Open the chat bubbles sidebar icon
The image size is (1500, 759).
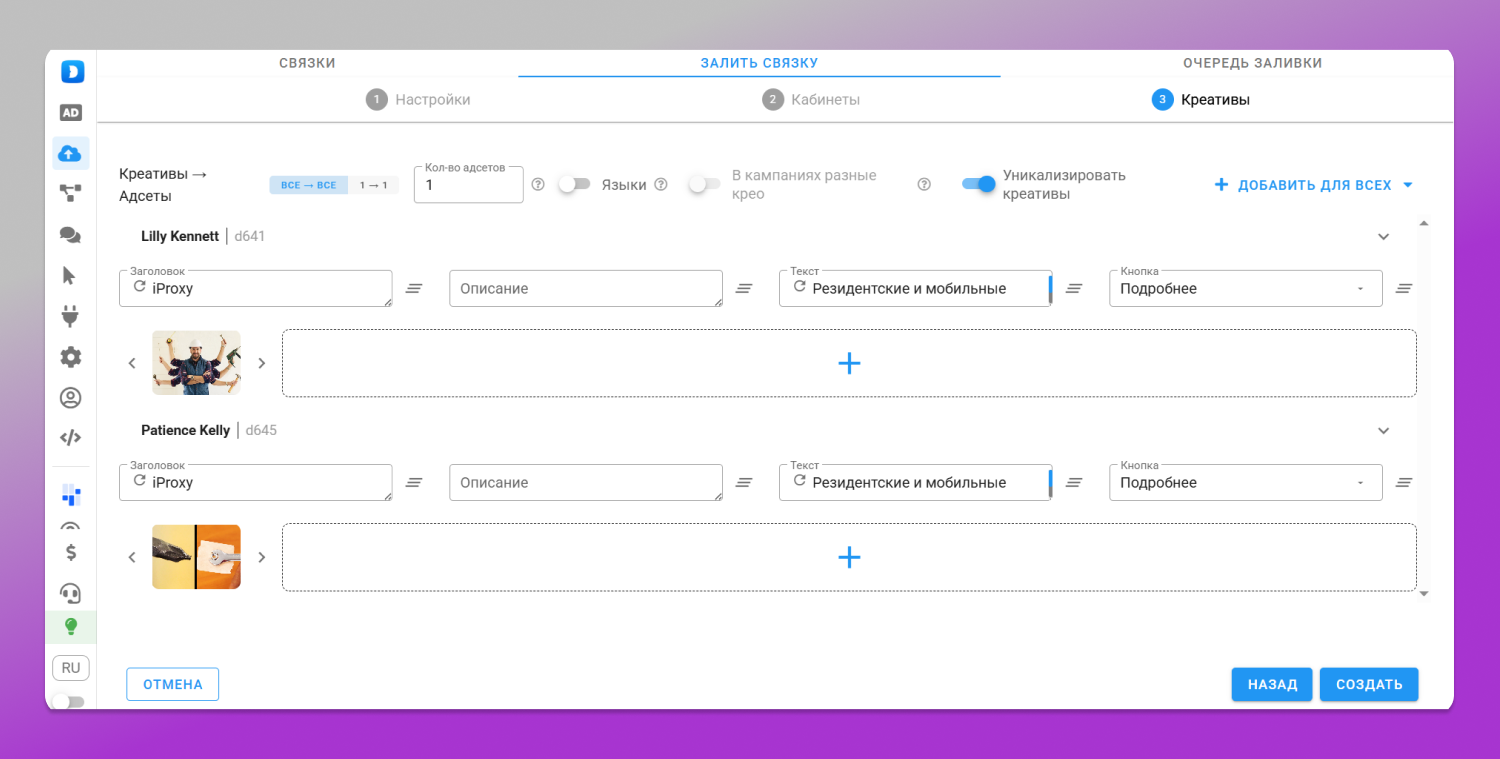pos(70,235)
